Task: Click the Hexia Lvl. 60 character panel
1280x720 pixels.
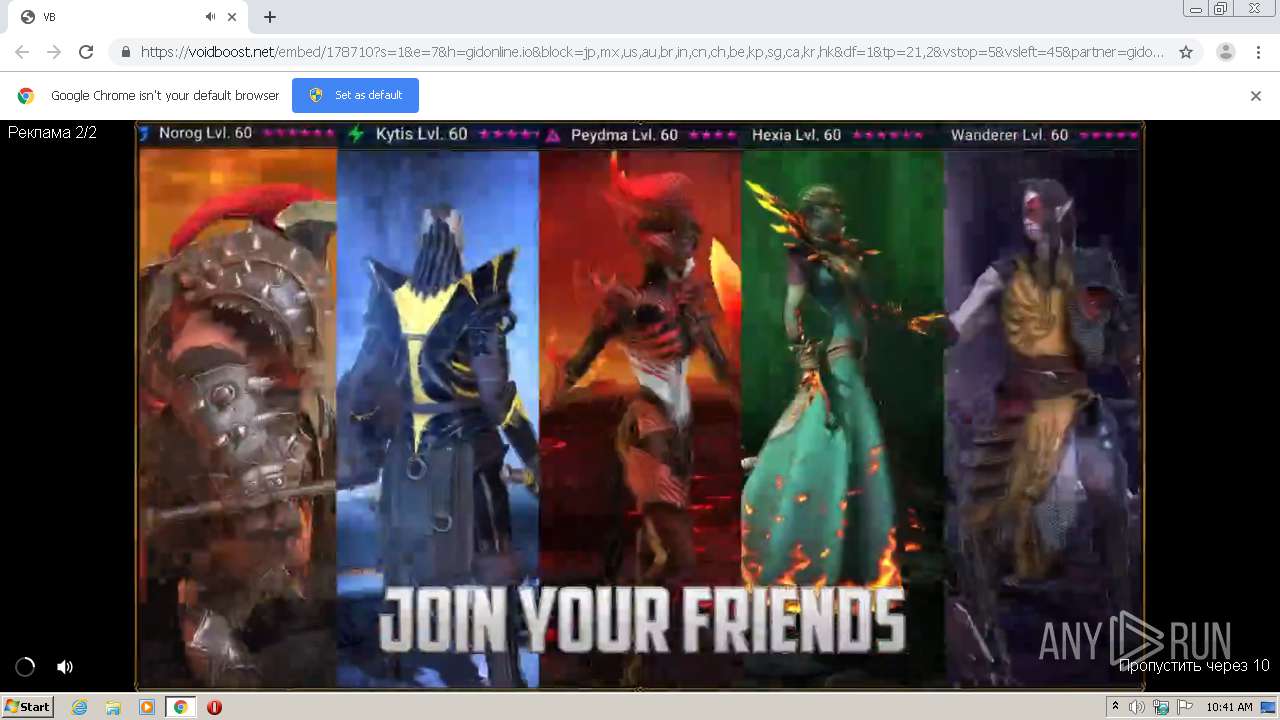Action: (842, 406)
